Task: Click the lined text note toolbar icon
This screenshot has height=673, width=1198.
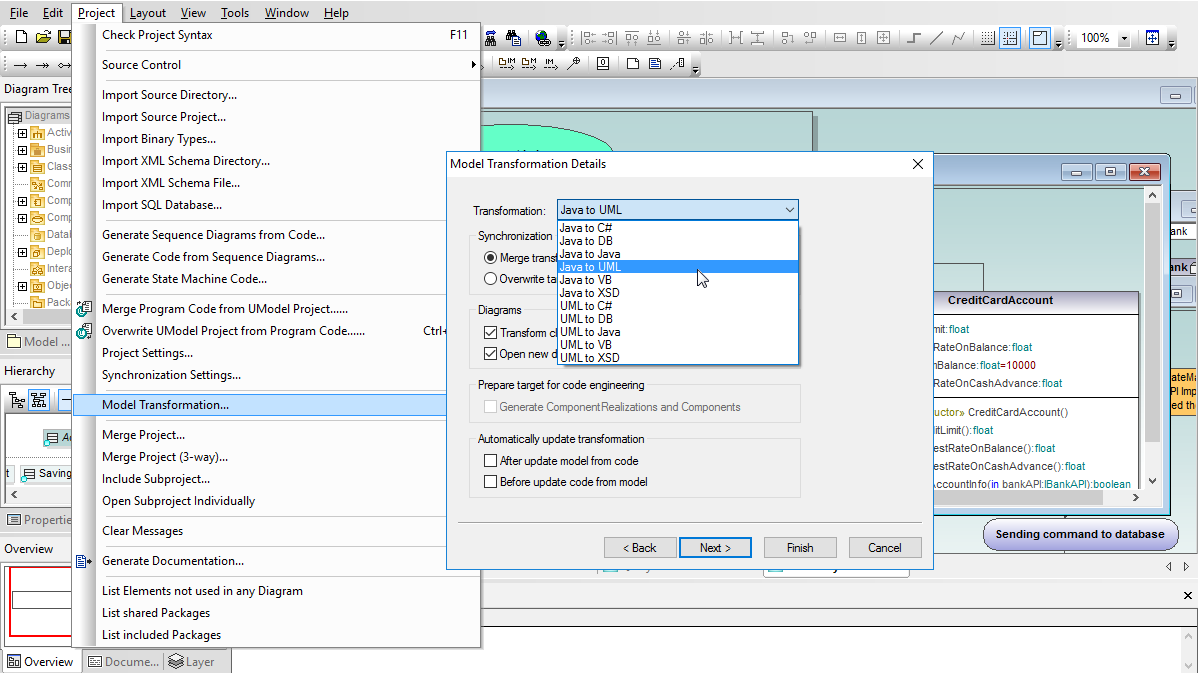Action: [x=655, y=63]
